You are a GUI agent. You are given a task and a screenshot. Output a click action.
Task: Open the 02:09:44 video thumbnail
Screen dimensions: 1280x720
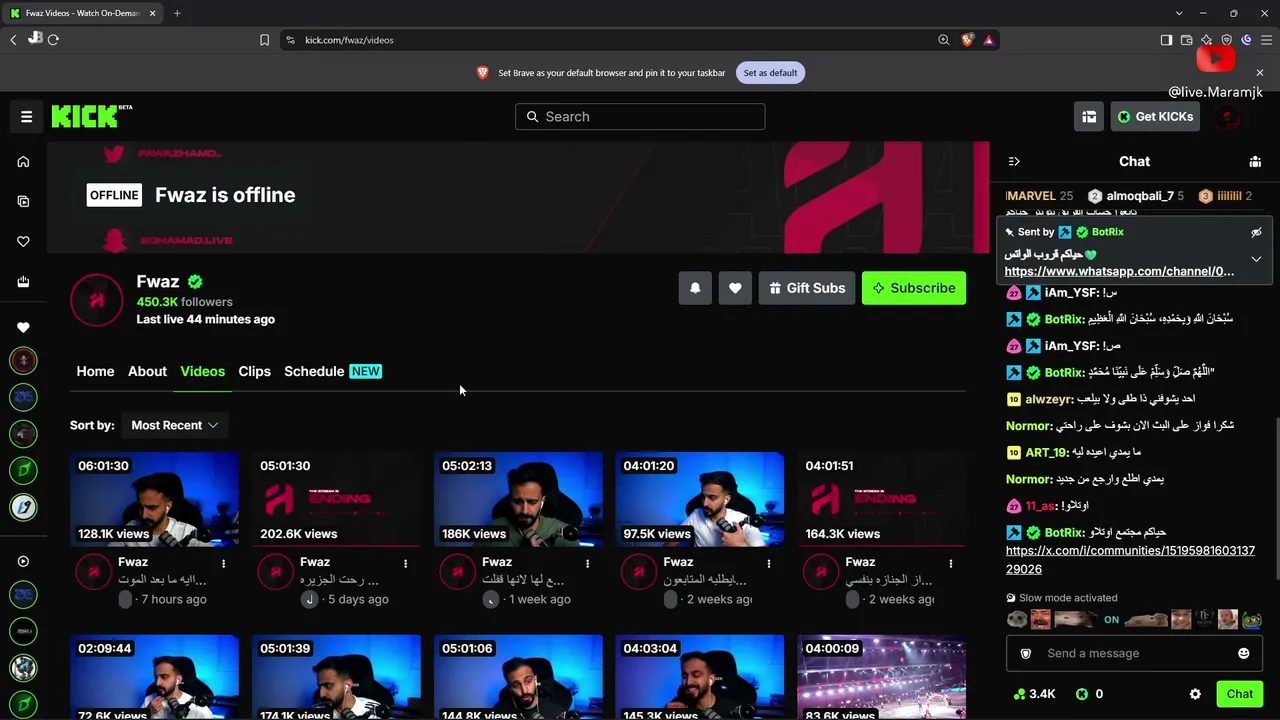[x=154, y=677]
